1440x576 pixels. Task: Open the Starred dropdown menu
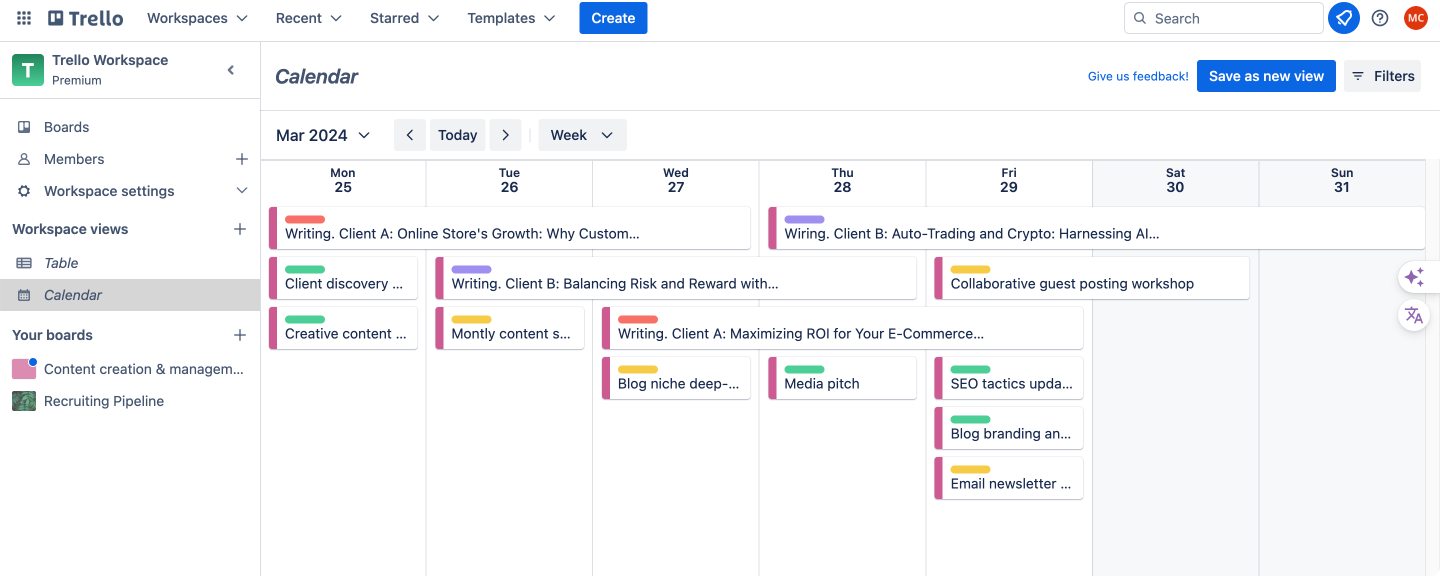(404, 18)
